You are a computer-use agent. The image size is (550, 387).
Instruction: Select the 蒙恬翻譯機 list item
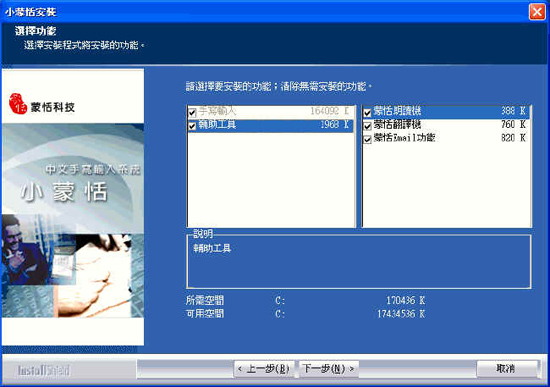click(x=446, y=125)
